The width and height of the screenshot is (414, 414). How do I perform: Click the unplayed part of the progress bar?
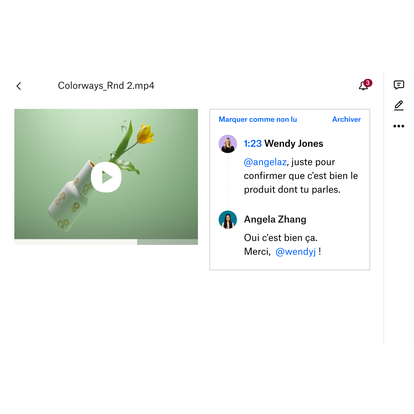coord(167,242)
